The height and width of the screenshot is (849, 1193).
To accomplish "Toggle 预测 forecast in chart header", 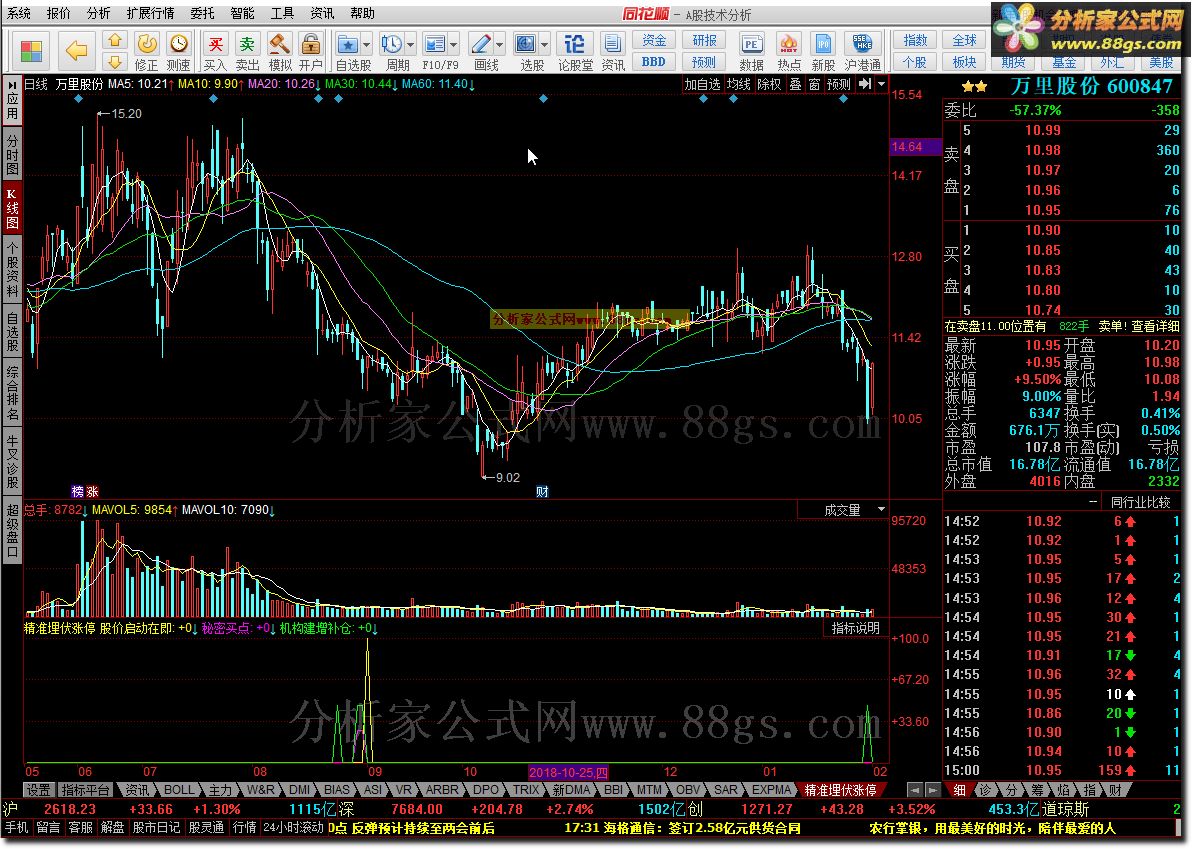I will coord(839,84).
